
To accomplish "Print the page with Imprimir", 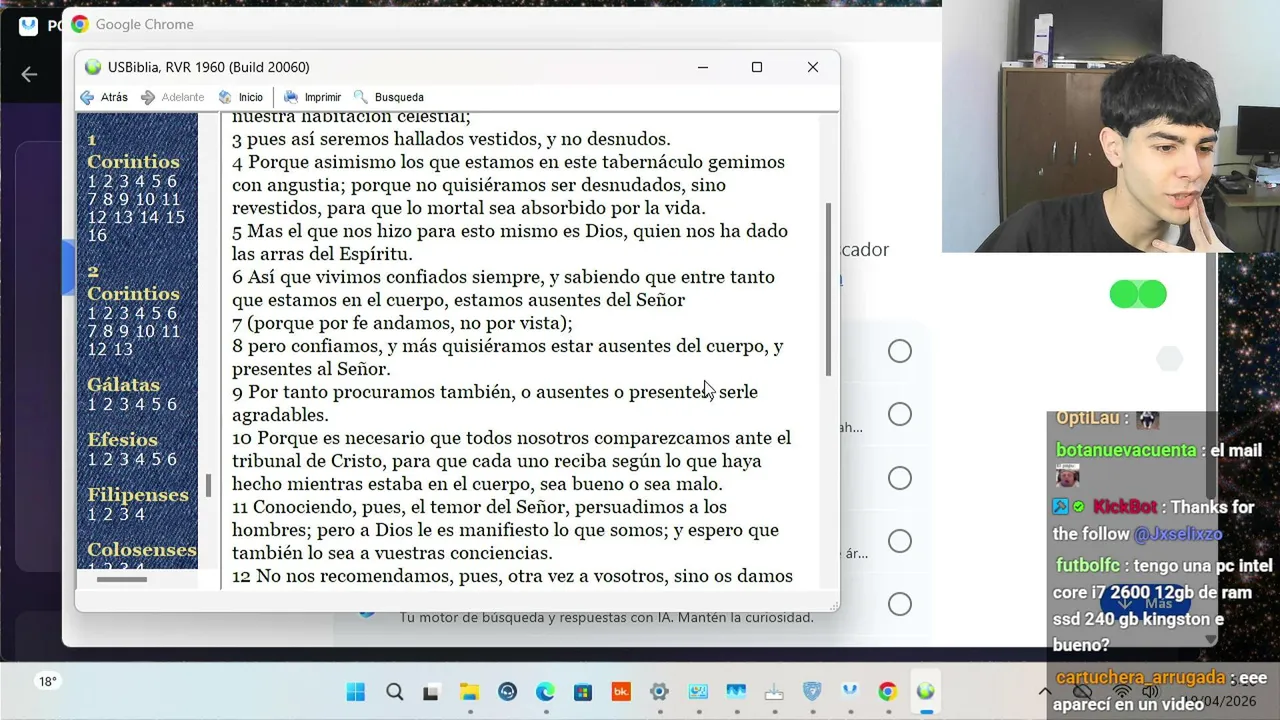I will 313,97.
